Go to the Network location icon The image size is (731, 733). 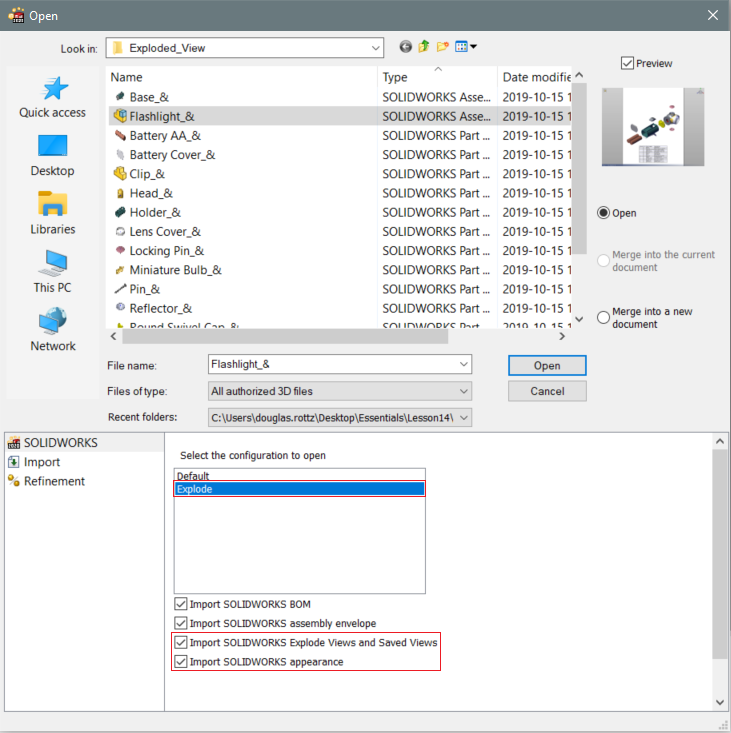(x=52, y=322)
